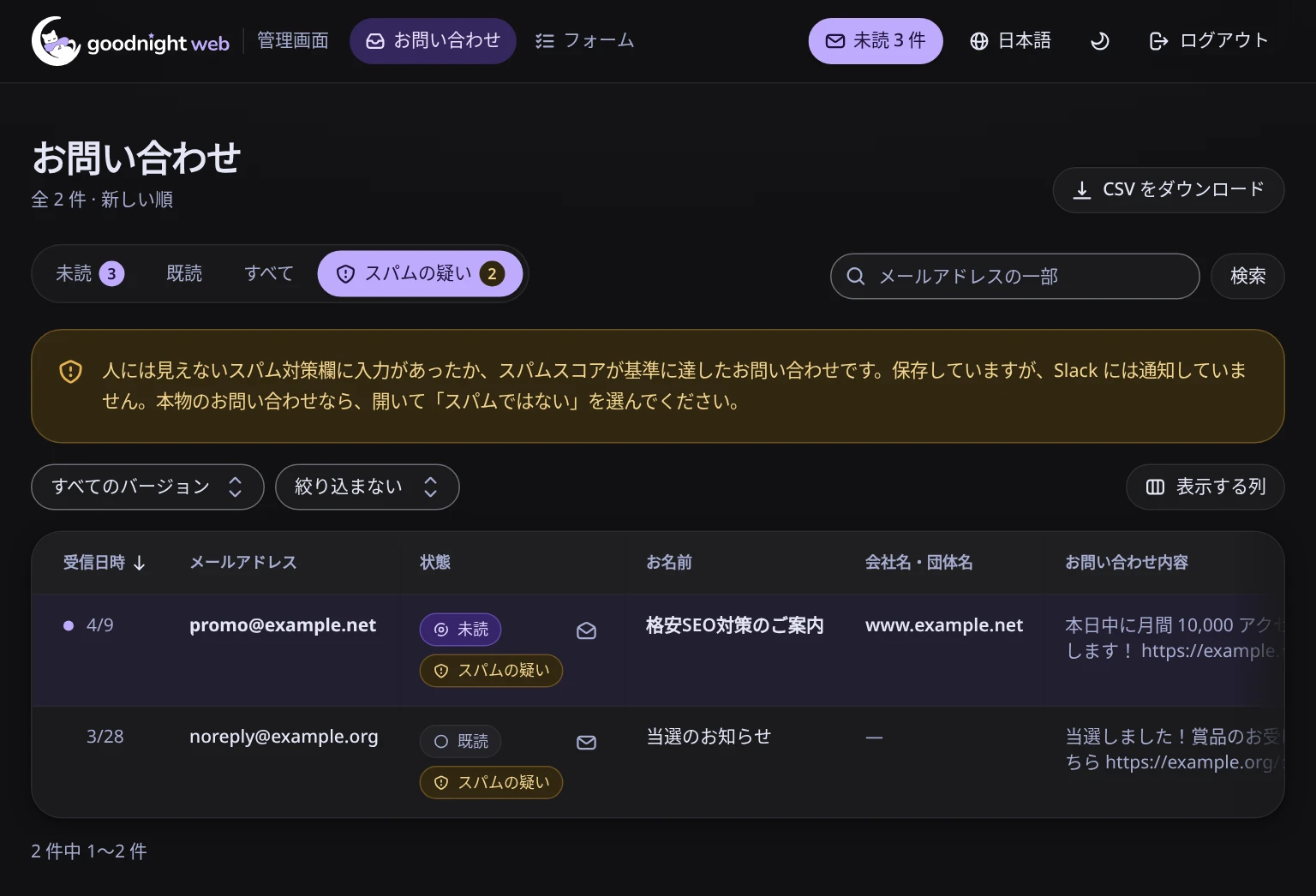Click the 当選しました！message preview
The height and width of the screenshot is (896, 1316).
pos(1174,750)
